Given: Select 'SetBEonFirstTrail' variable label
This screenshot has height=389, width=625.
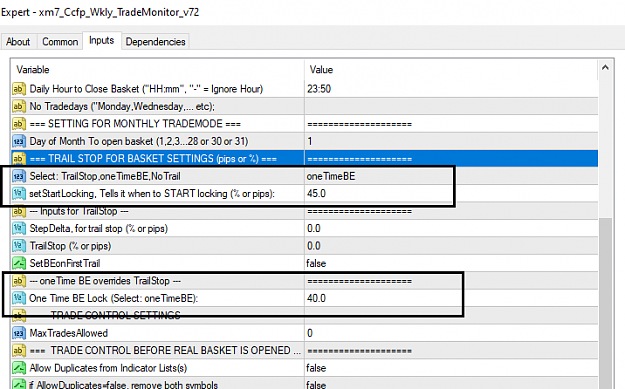Looking at the screenshot, I should (x=65, y=263).
